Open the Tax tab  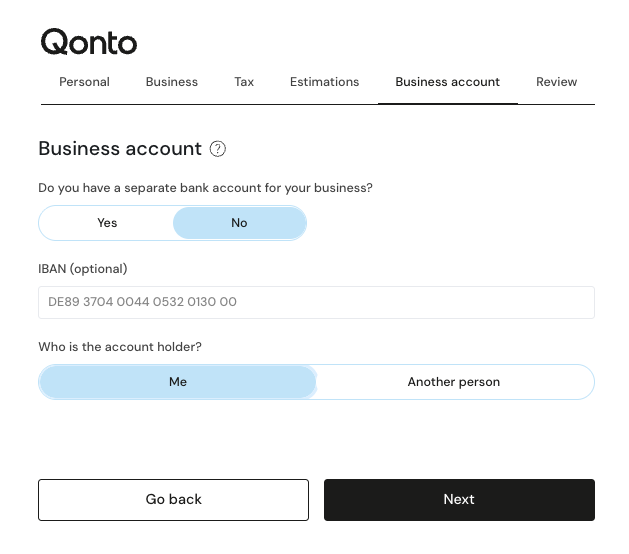244,82
